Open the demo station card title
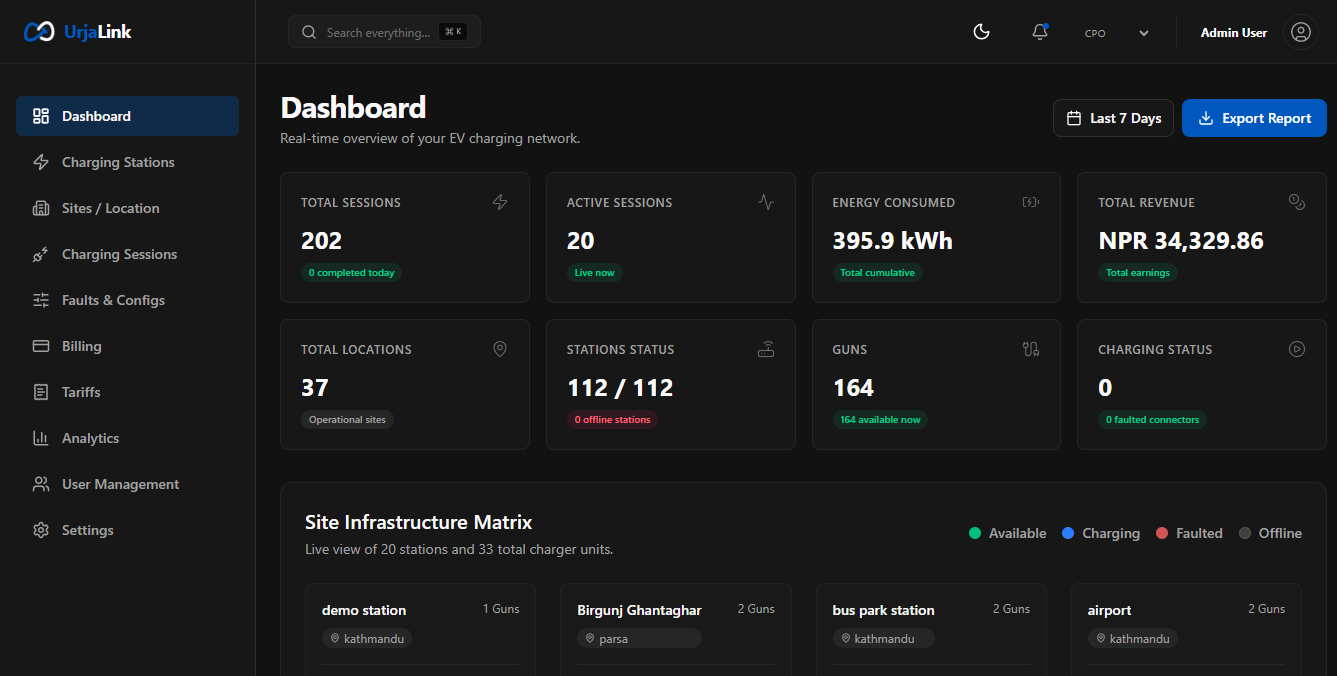The height and width of the screenshot is (676, 1337). pos(364,610)
